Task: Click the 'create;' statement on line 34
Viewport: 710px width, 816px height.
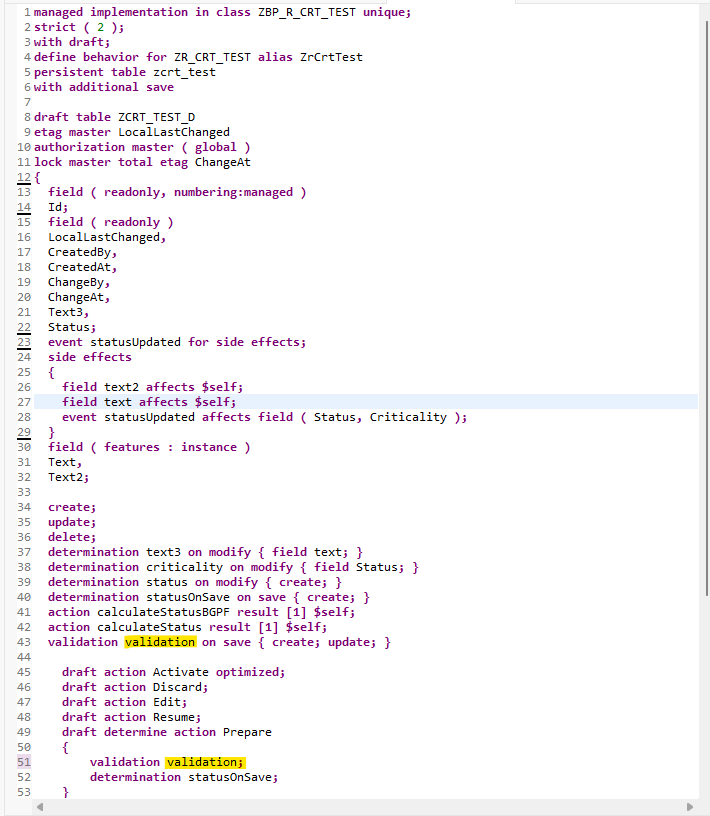Action: [x=72, y=507]
